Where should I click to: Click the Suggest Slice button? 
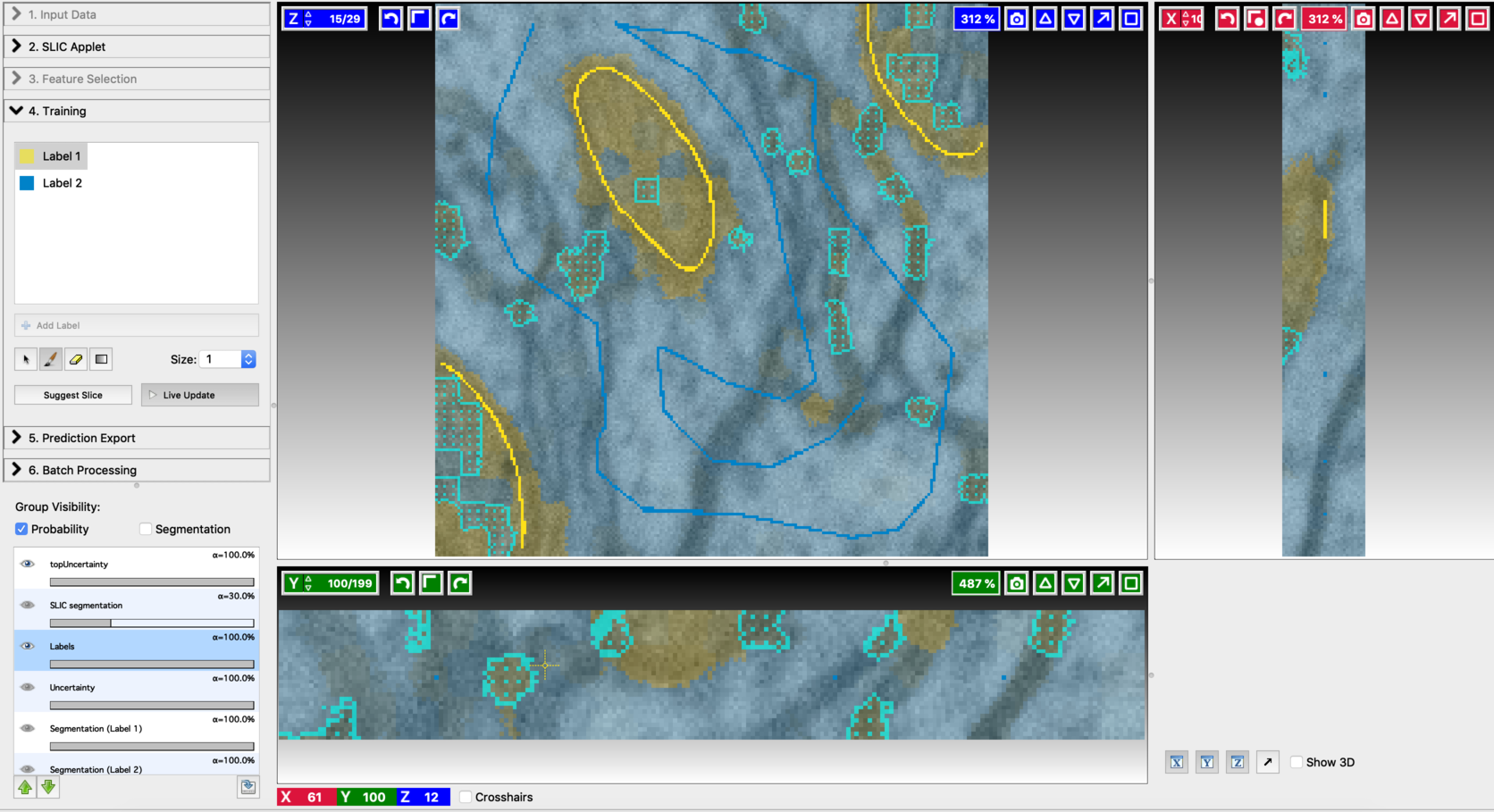tap(73, 395)
